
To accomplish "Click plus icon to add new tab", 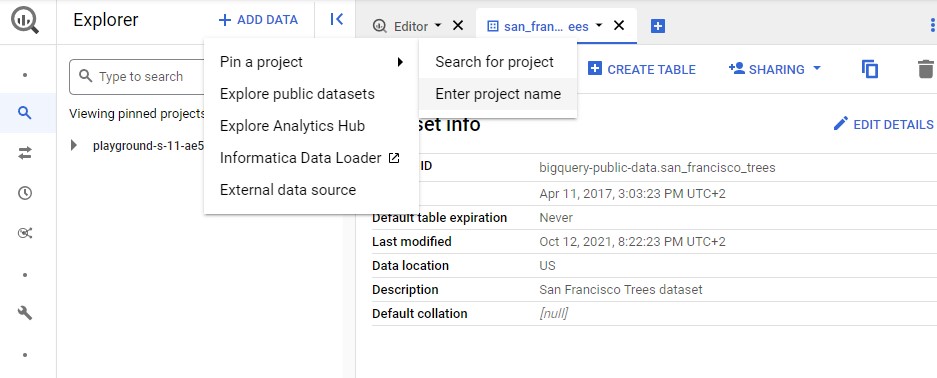I will [x=657, y=26].
